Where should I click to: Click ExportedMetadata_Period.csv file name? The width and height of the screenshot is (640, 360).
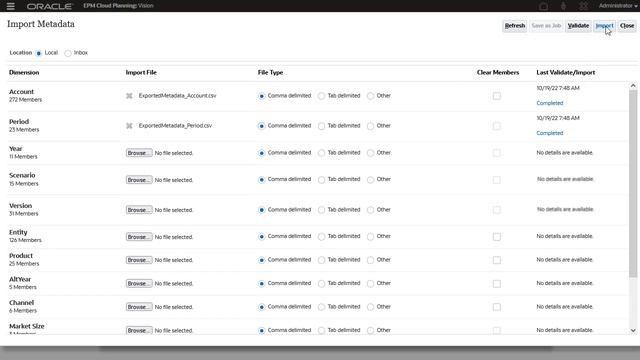pos(175,126)
